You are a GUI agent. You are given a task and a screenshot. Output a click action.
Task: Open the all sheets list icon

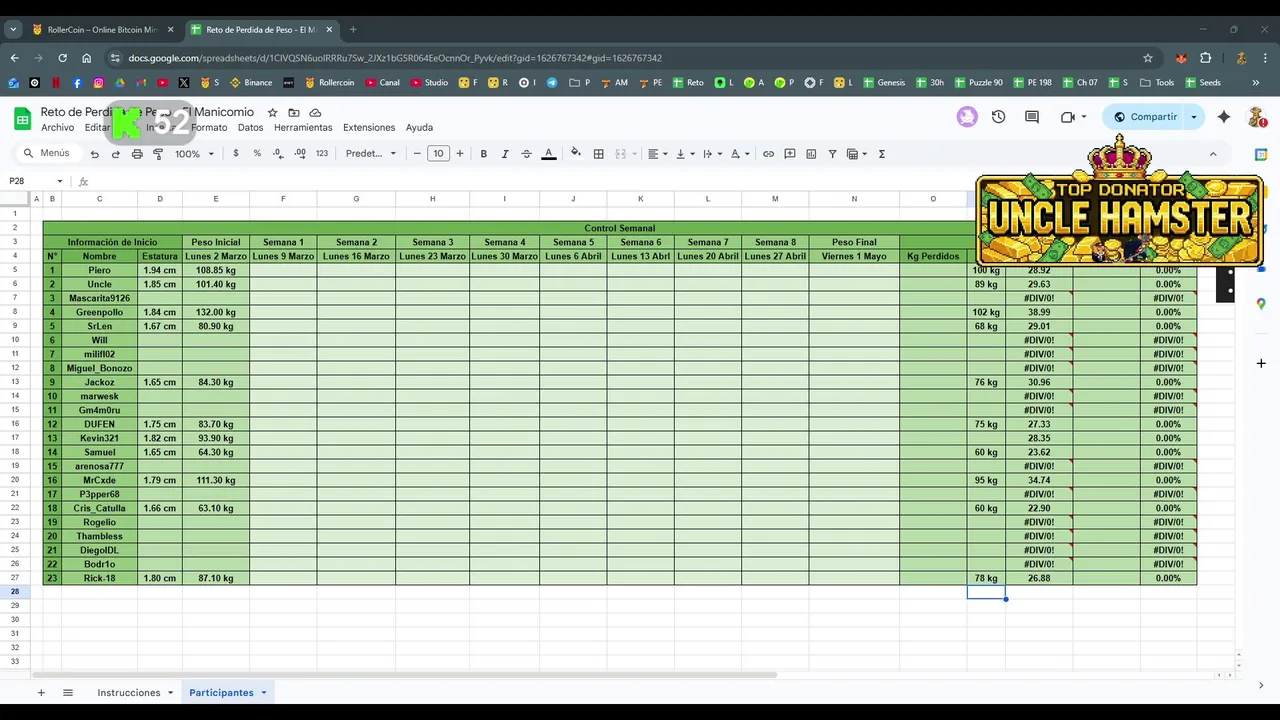point(68,693)
